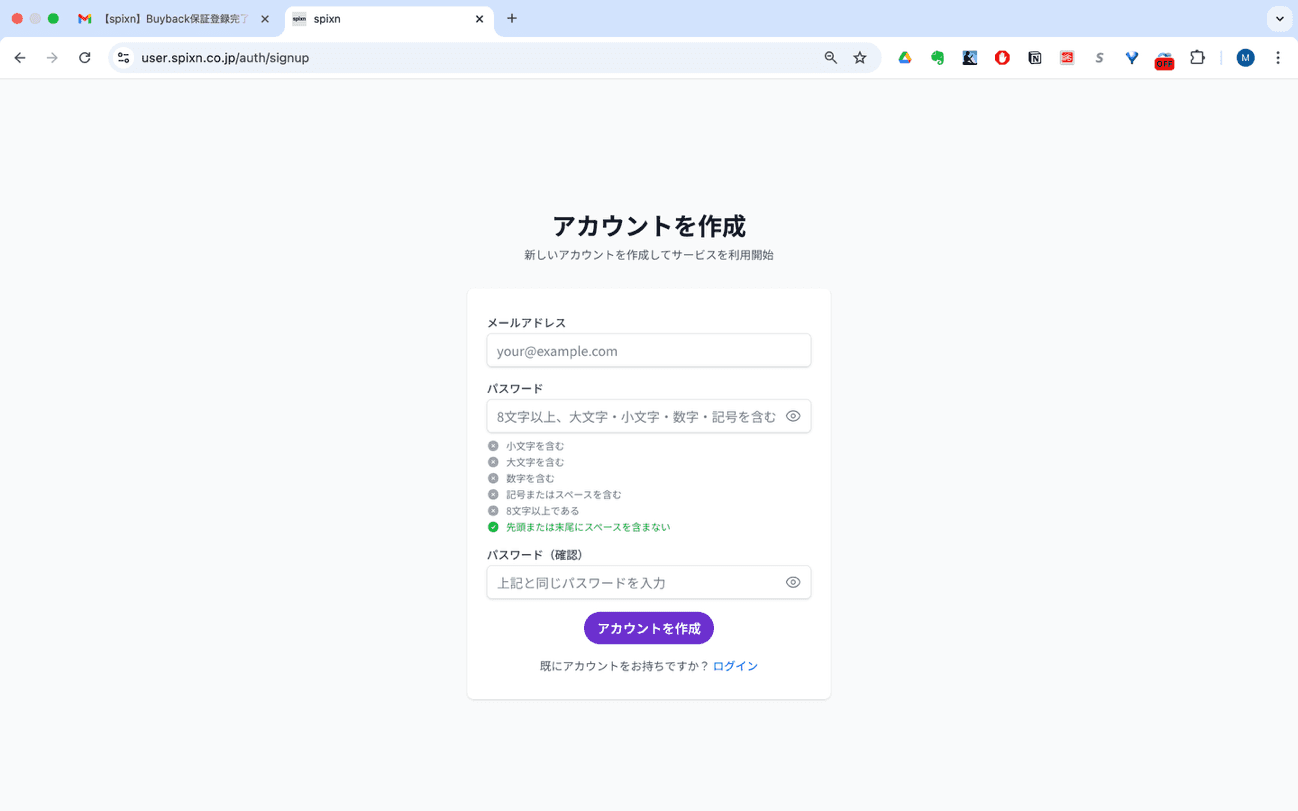Click the アカウントを作成 button

coord(649,628)
